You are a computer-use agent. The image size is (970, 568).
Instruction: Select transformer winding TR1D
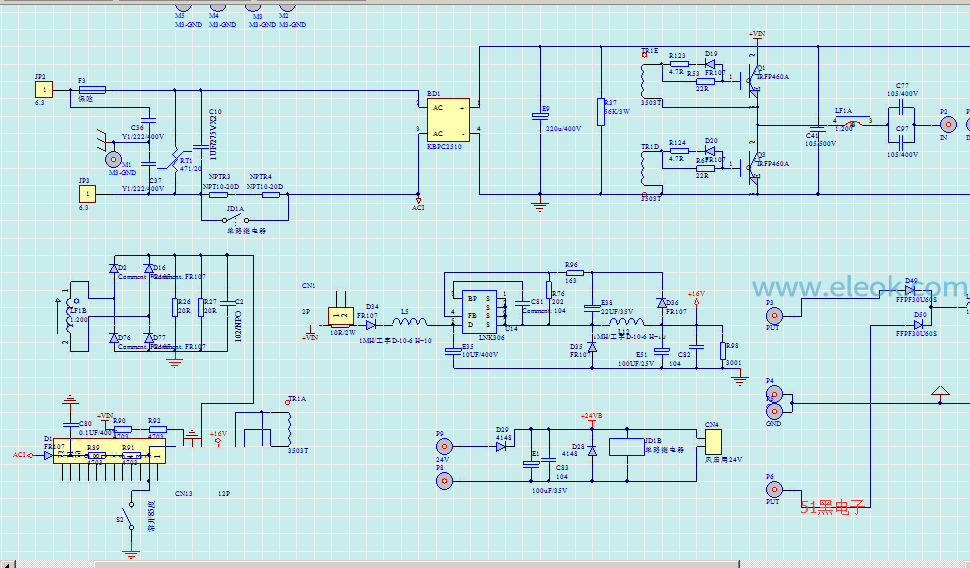tap(644, 168)
